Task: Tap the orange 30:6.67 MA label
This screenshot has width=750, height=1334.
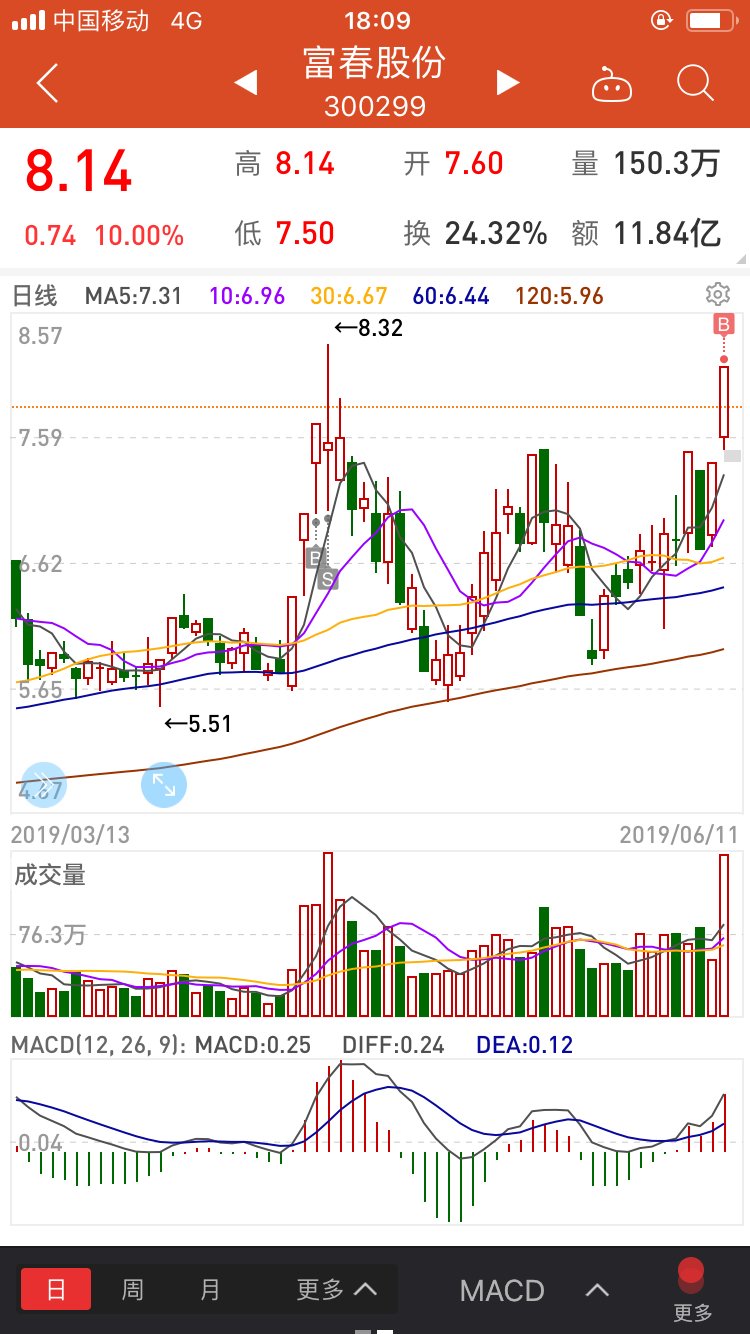Action: click(x=348, y=296)
